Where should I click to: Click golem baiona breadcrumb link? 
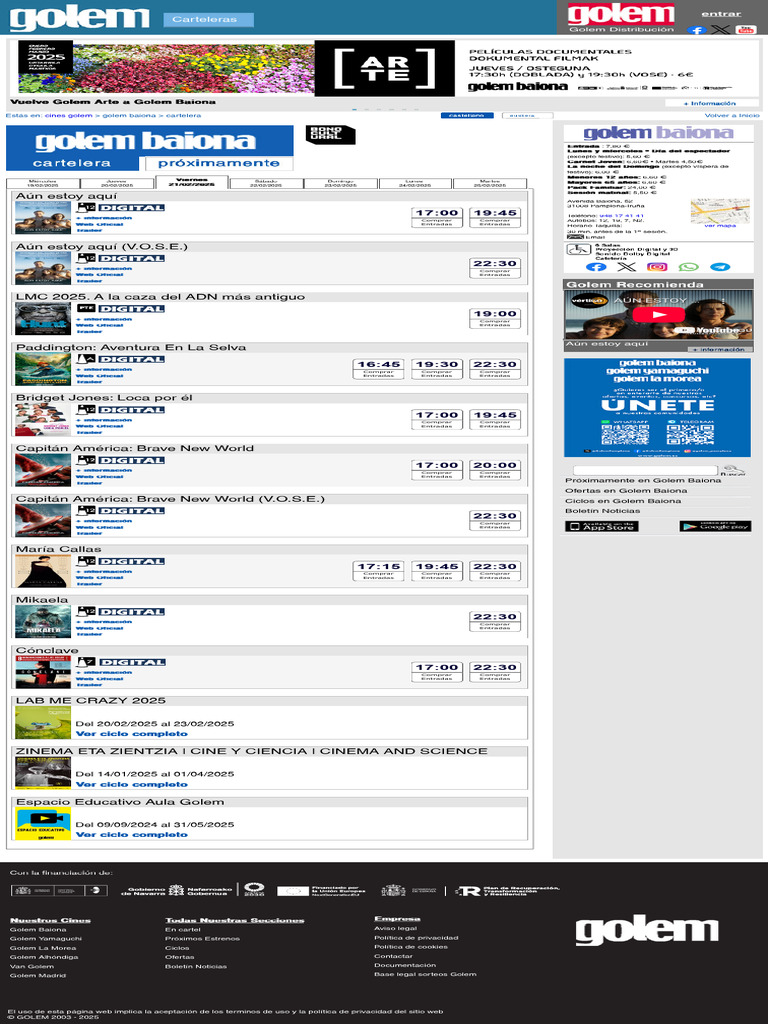pos(129,116)
